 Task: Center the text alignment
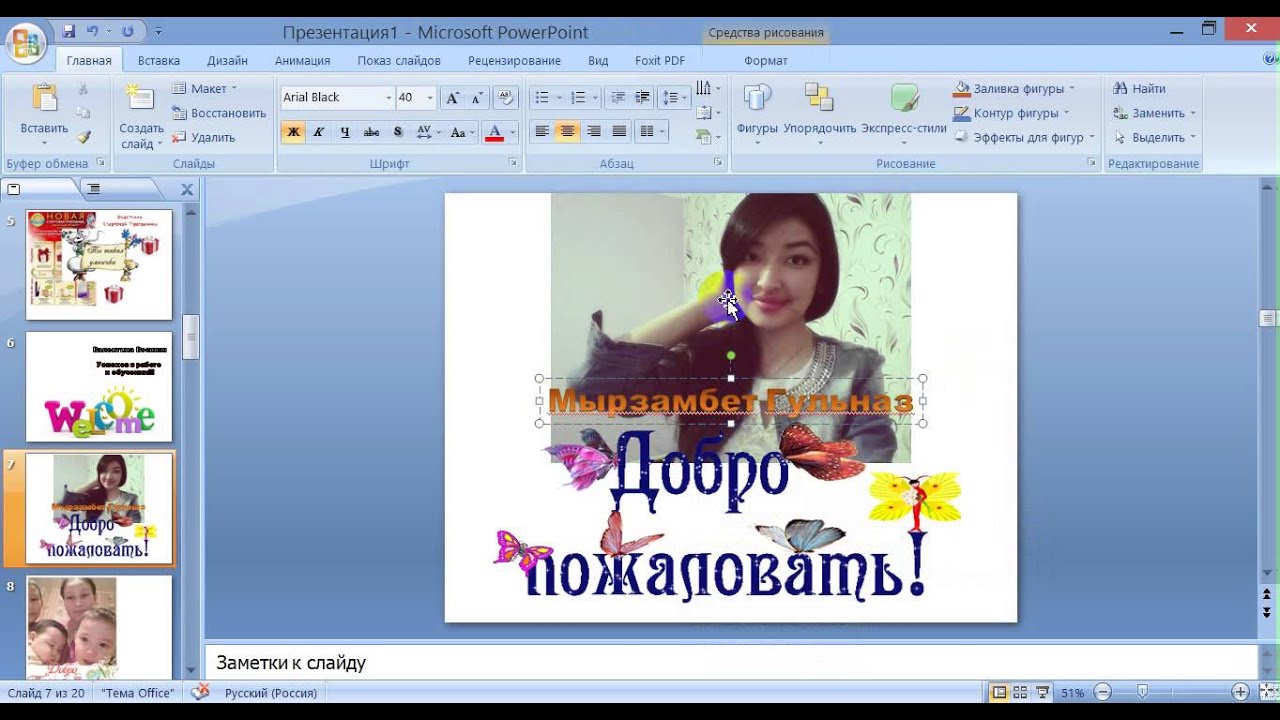[x=568, y=132]
